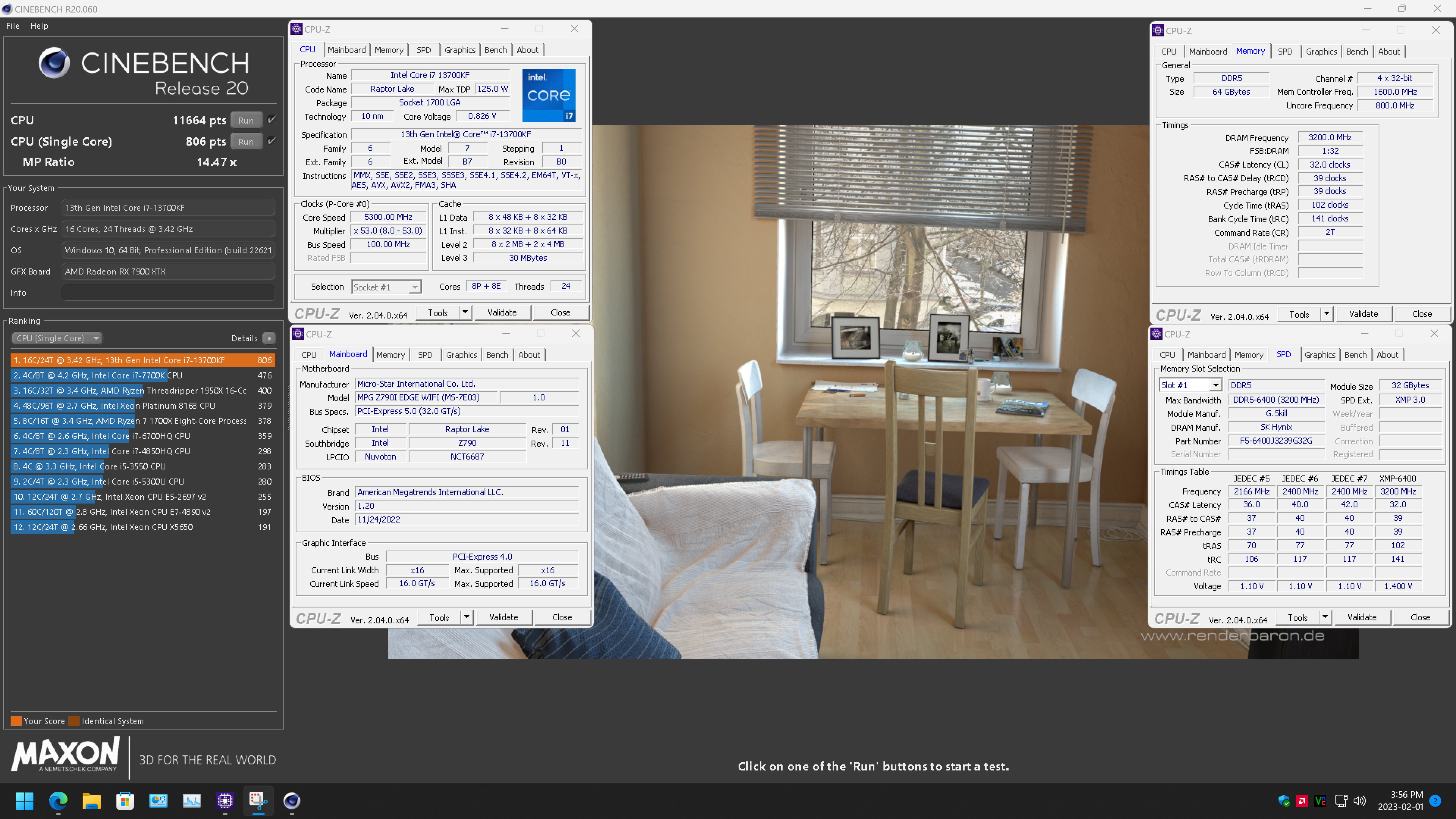Expand Tools arrow in CPU-Z SPD window
This screenshot has width=1456, height=819.
tap(1324, 617)
